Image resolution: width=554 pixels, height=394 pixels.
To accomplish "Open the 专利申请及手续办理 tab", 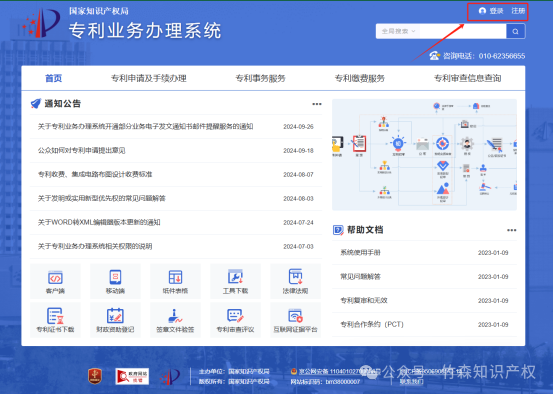I will 149,78.
